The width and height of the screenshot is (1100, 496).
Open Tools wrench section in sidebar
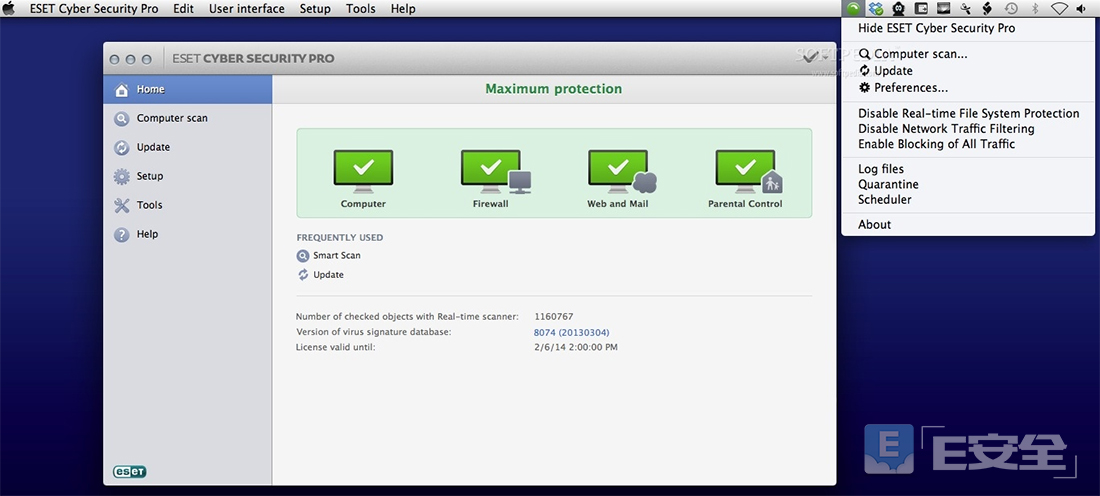tap(122, 205)
